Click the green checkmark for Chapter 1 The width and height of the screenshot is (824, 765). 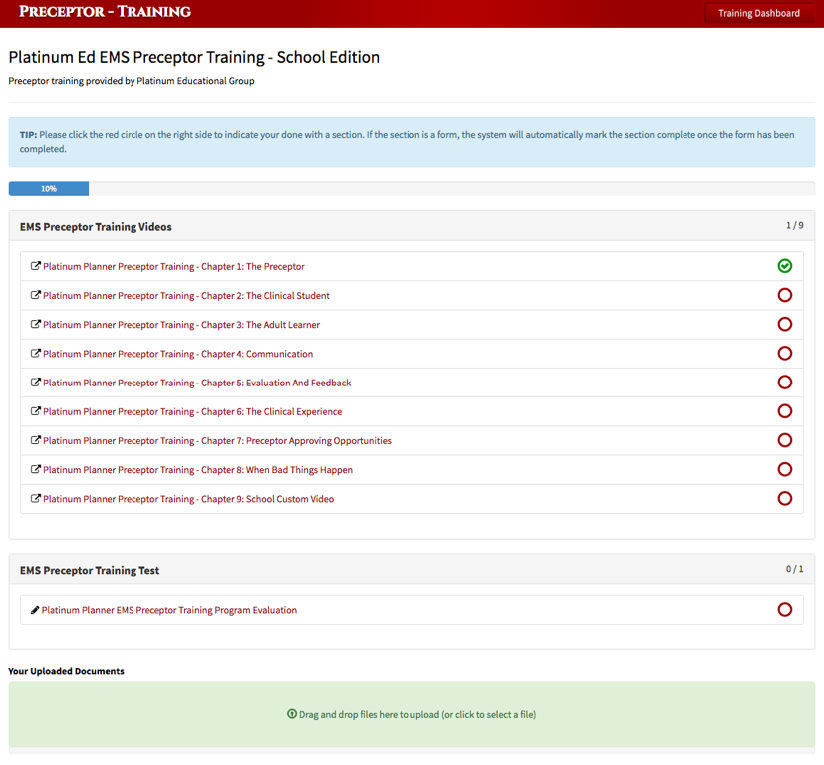pyautogui.click(x=784, y=266)
